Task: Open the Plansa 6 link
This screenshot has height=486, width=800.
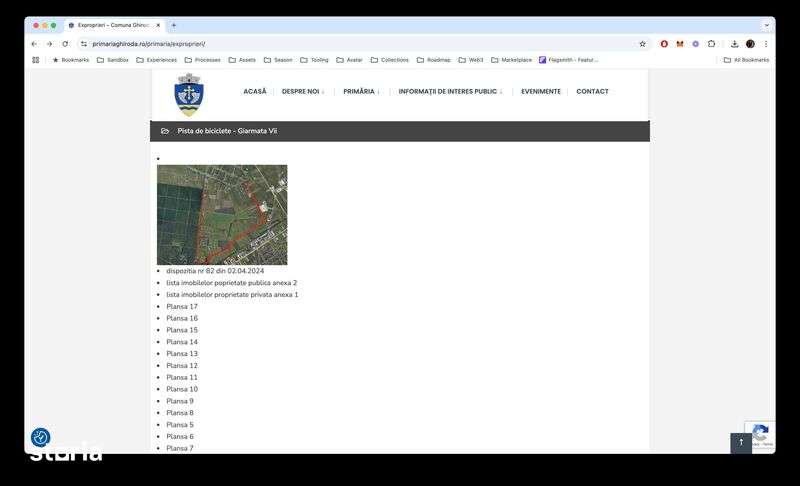Action: tap(180, 437)
